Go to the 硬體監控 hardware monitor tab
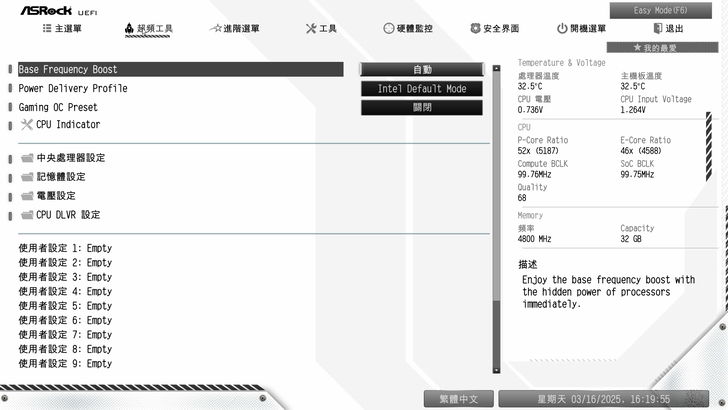 pos(408,29)
